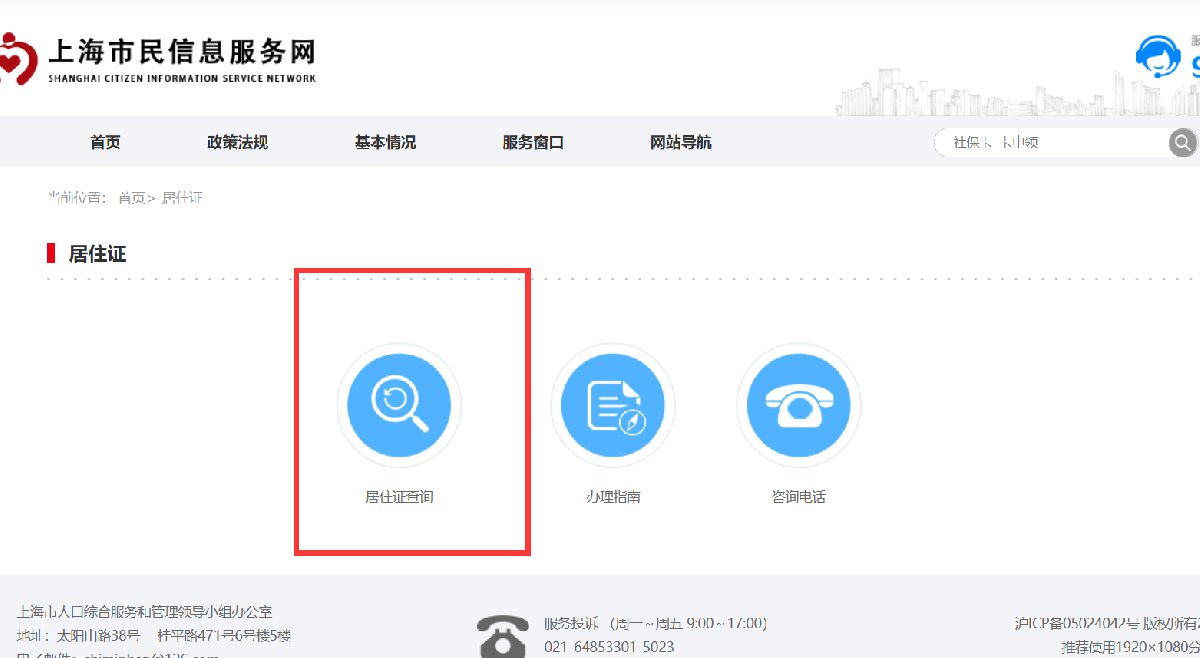
Task: Open the 办理指南 document guide icon
Action: [613, 405]
